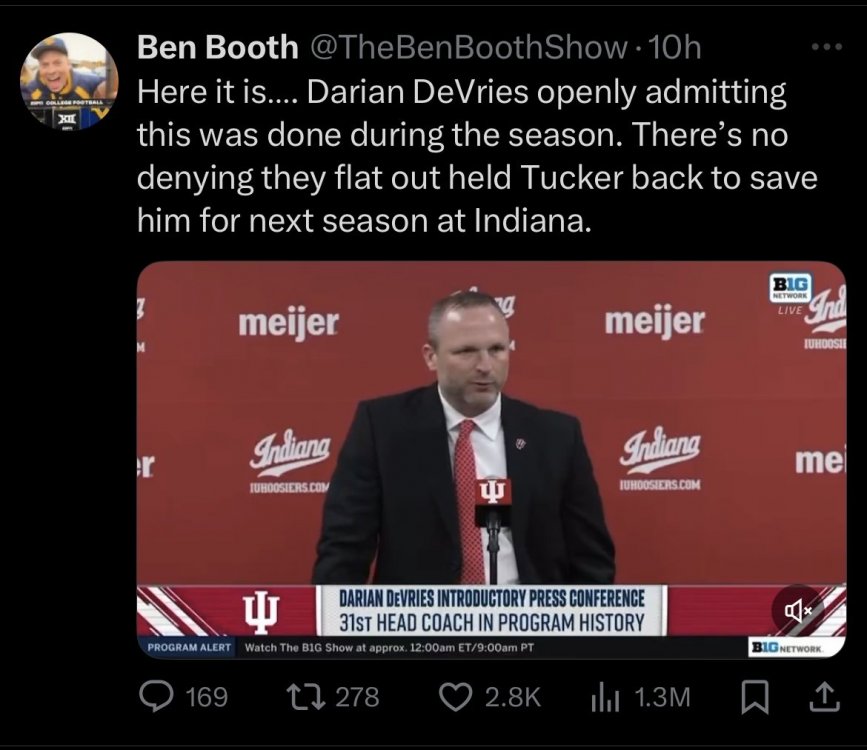Like the tweet with the heart icon

(x=455, y=696)
